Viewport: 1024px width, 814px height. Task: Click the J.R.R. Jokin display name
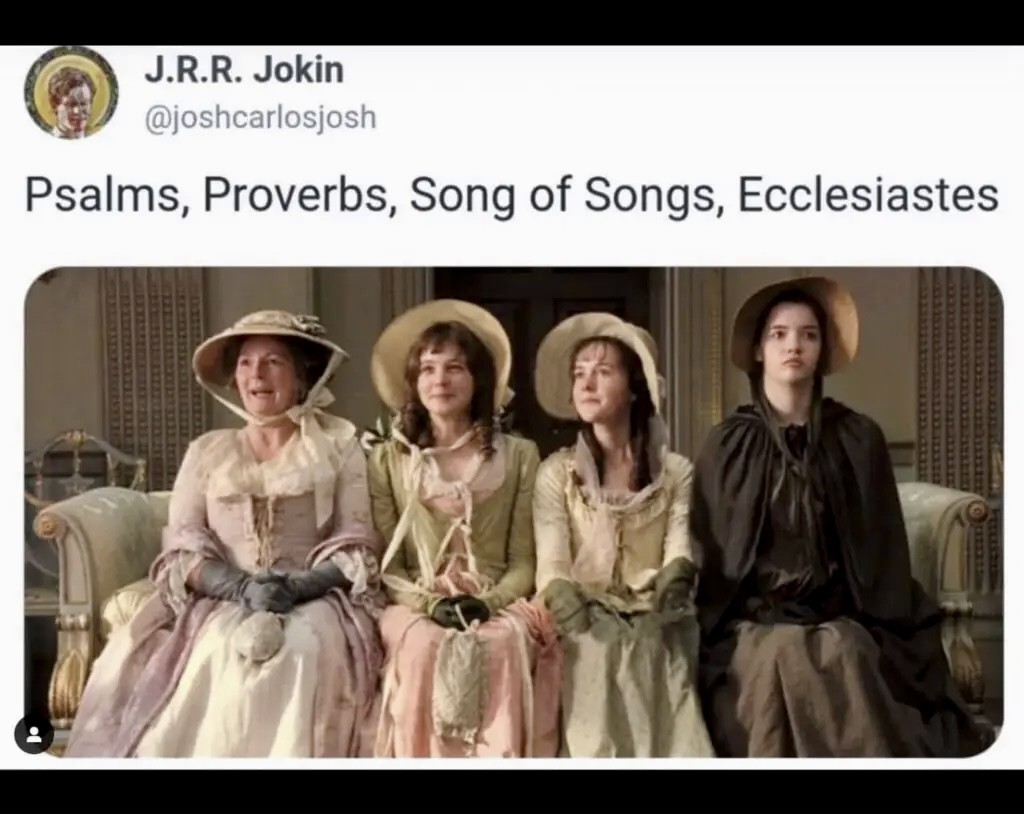click(x=244, y=69)
